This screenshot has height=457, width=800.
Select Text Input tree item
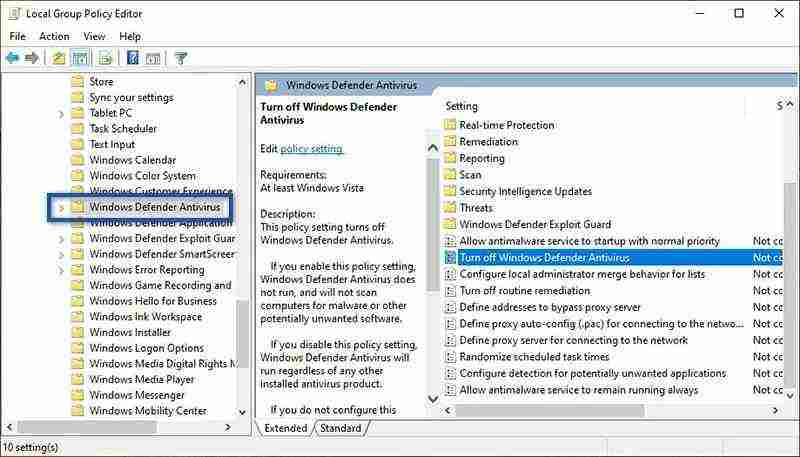(112, 144)
